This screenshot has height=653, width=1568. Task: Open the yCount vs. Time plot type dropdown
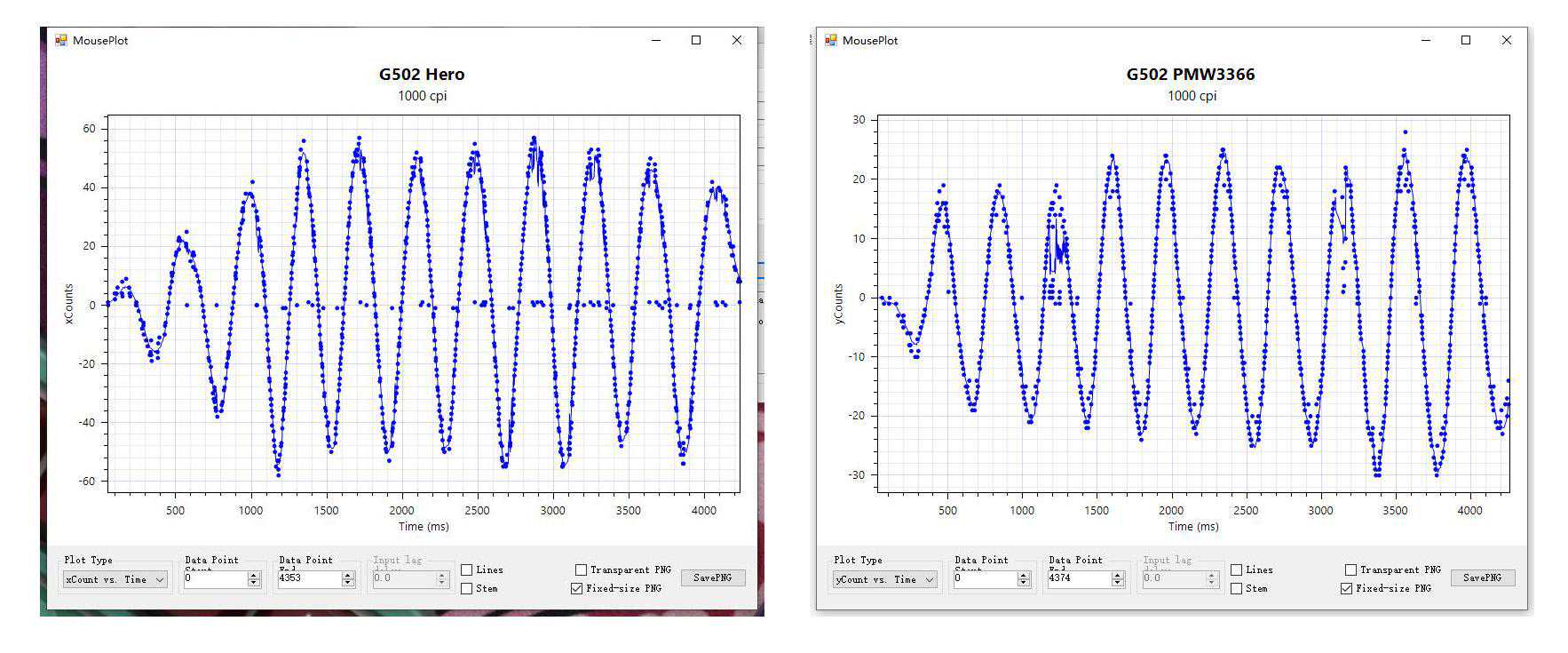(x=885, y=579)
